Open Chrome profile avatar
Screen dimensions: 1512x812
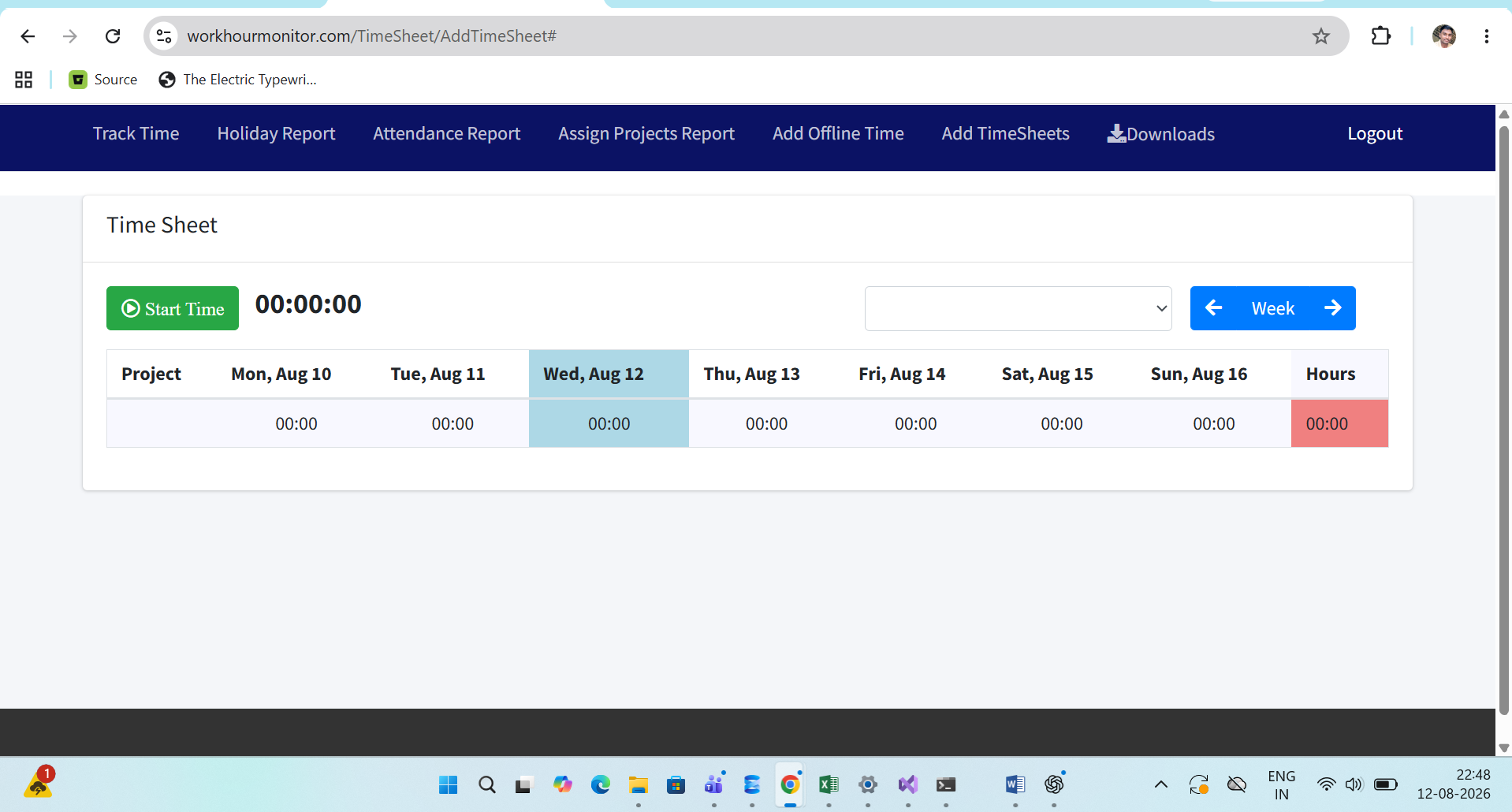pos(1444,36)
